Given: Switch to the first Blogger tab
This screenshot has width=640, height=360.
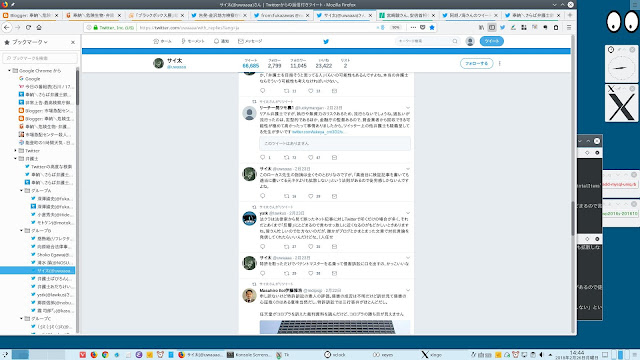Looking at the screenshot, I should [x=31, y=15].
